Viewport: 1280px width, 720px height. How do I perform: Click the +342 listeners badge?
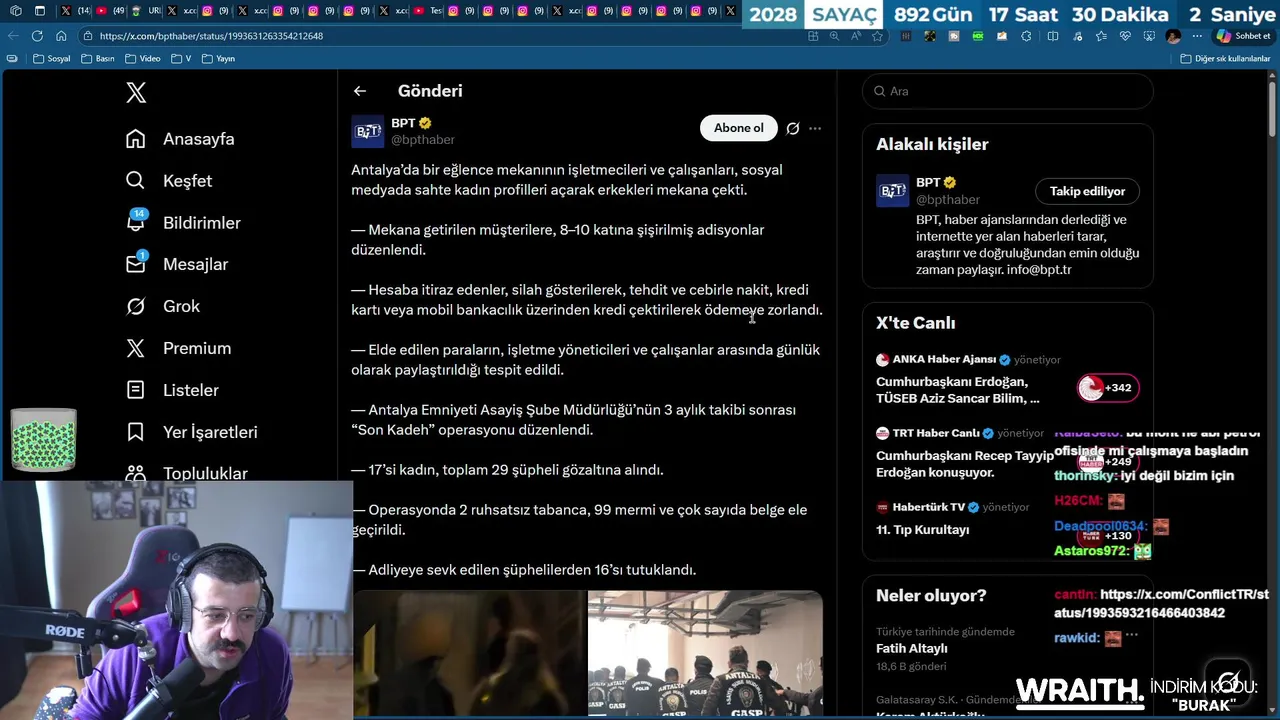pos(1108,388)
